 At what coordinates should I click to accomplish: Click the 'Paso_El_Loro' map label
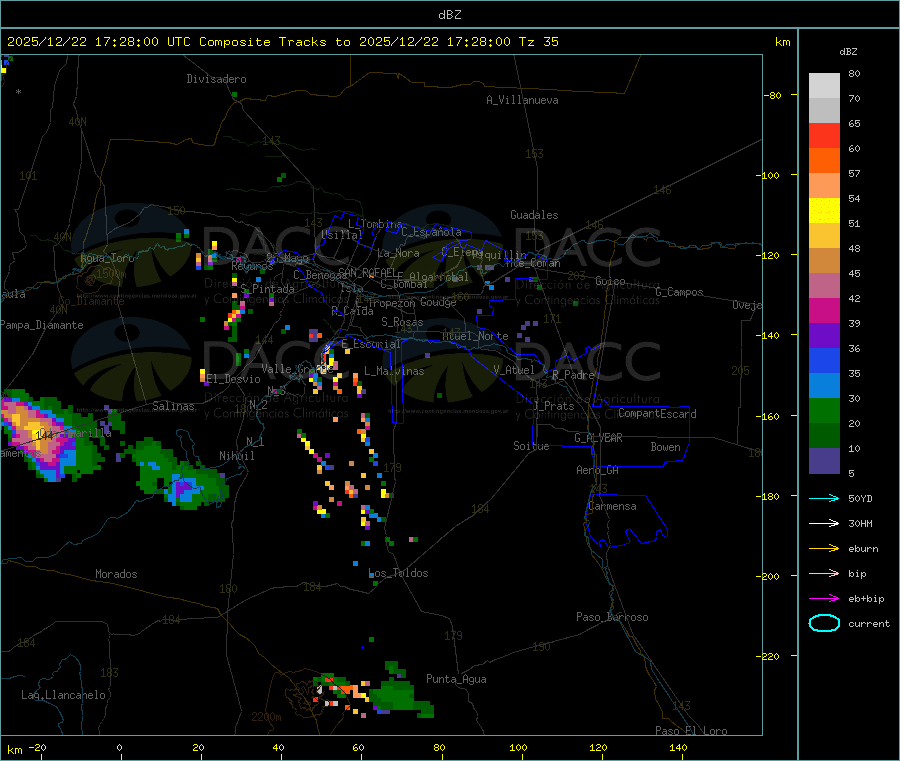[691, 731]
